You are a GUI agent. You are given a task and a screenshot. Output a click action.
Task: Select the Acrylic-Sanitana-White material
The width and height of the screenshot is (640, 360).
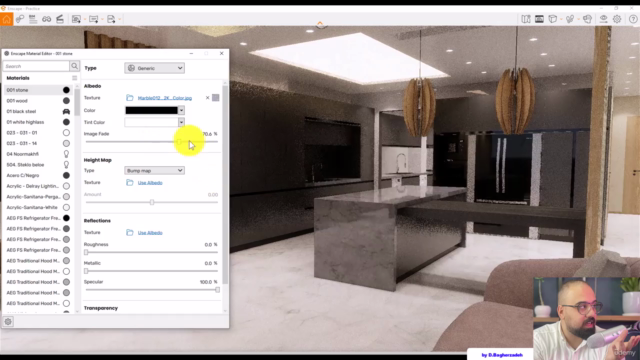[x=38, y=207]
